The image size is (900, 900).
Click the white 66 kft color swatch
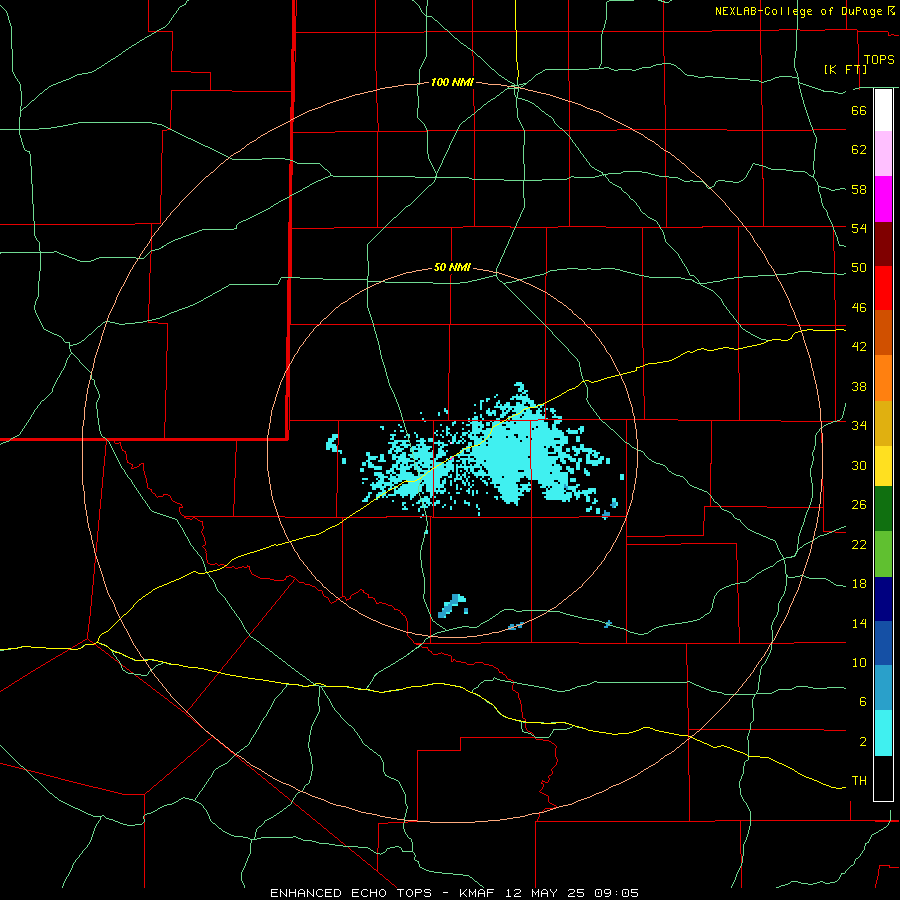pyautogui.click(x=883, y=110)
